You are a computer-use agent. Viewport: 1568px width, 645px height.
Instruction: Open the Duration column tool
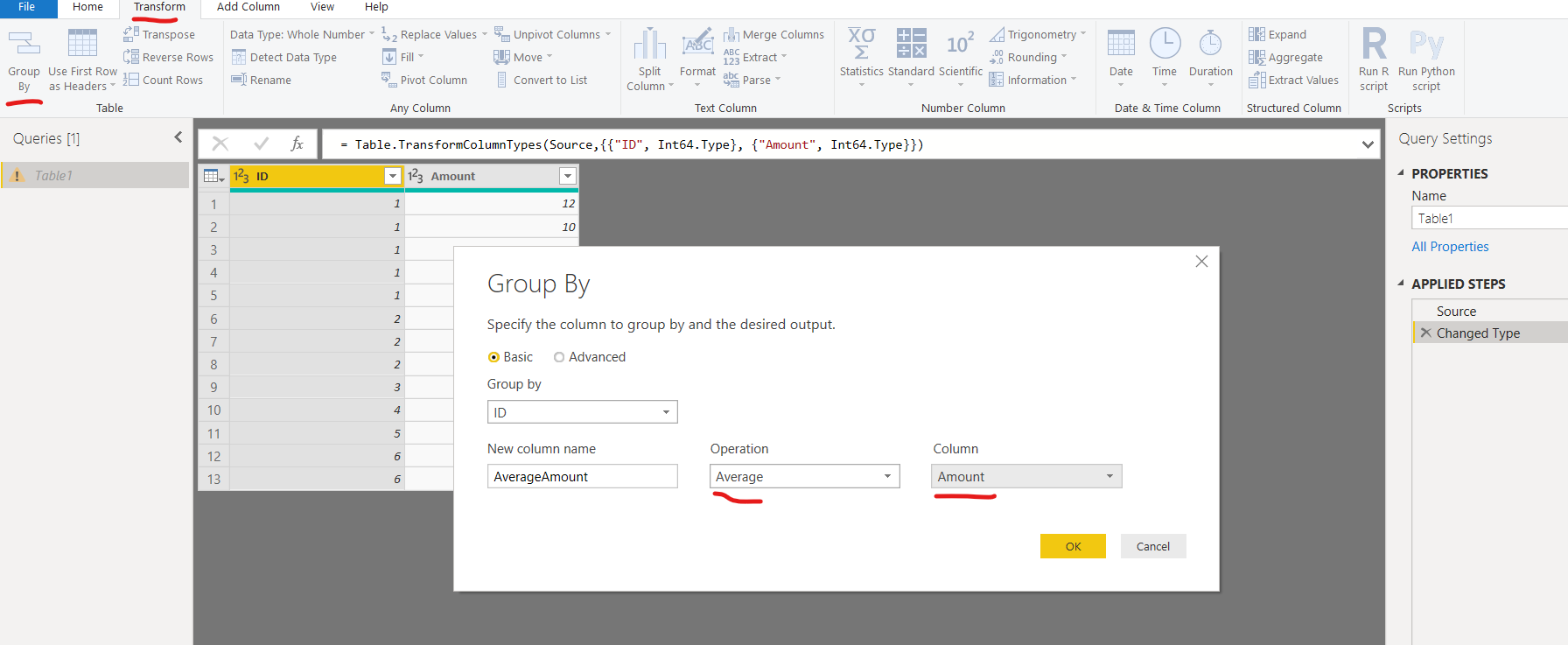[1211, 58]
